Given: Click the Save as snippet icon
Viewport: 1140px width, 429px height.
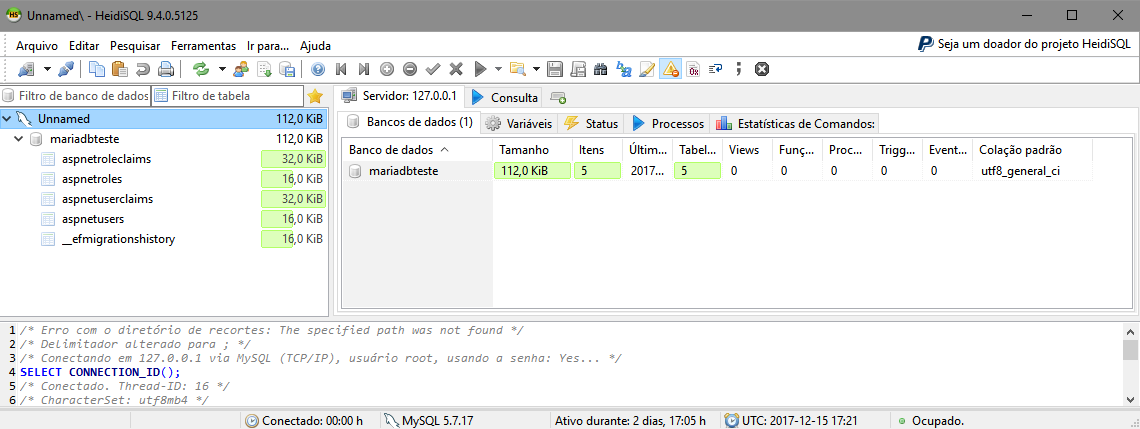Looking at the screenshot, I should coord(579,70).
